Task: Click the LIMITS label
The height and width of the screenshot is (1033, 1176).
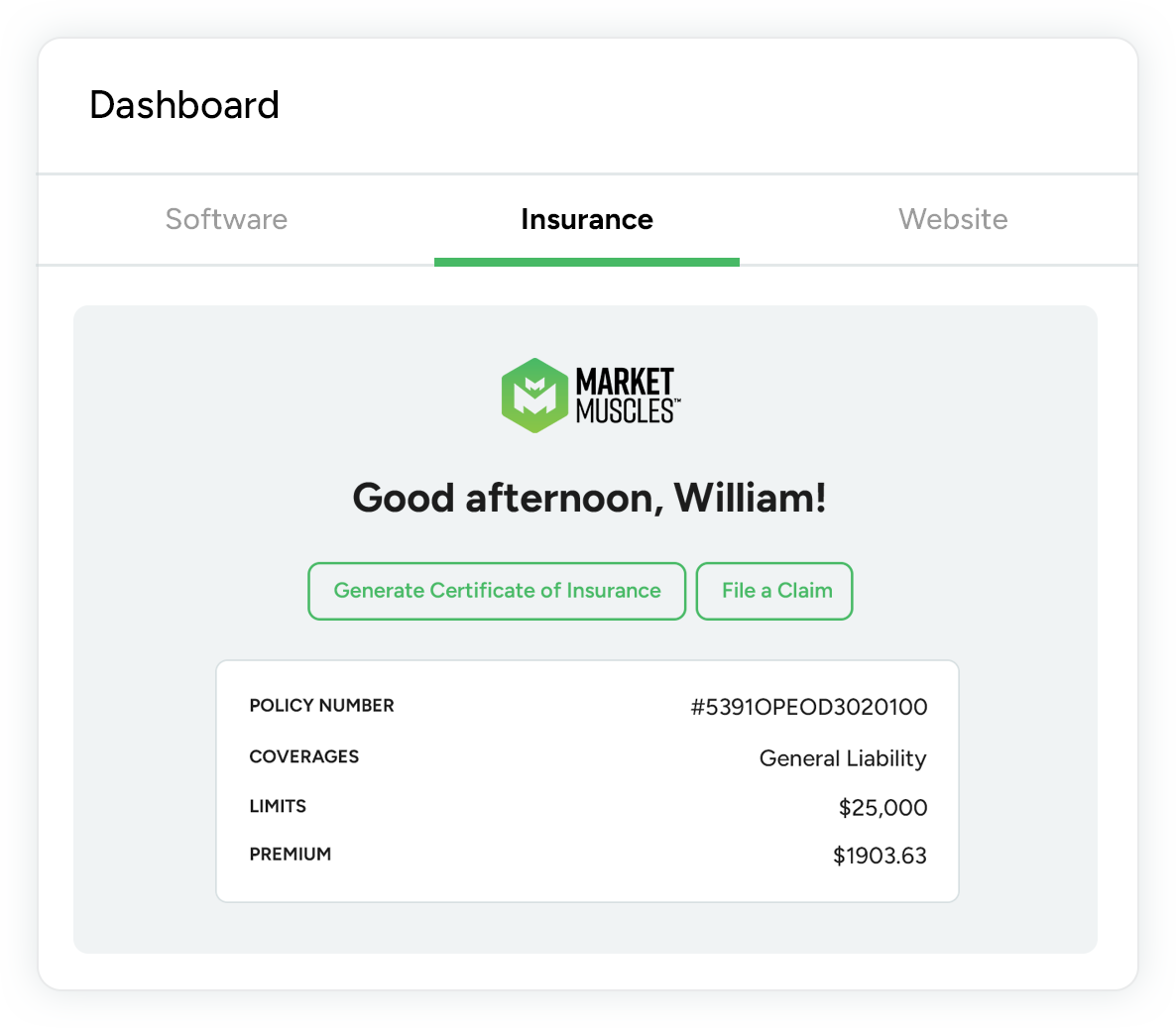Action: click(278, 806)
